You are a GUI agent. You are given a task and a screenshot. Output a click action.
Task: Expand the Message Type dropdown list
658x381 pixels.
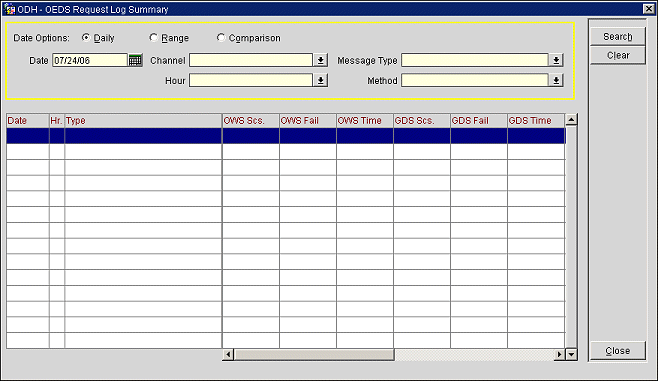coord(556,60)
